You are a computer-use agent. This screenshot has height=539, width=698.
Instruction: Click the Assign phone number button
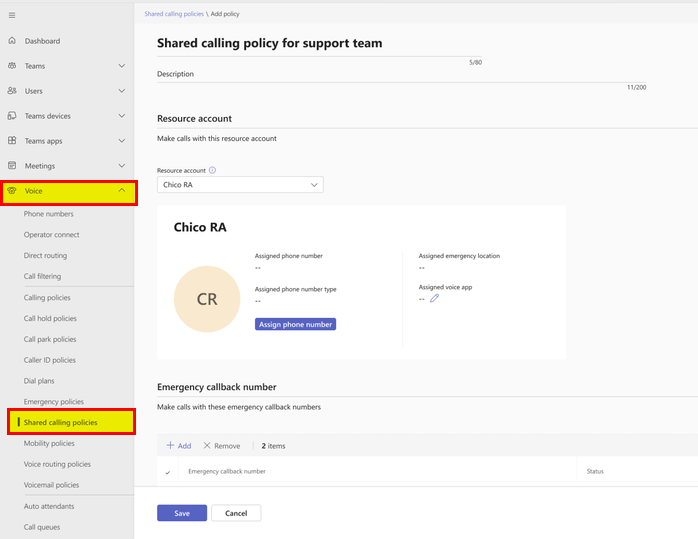(295, 324)
